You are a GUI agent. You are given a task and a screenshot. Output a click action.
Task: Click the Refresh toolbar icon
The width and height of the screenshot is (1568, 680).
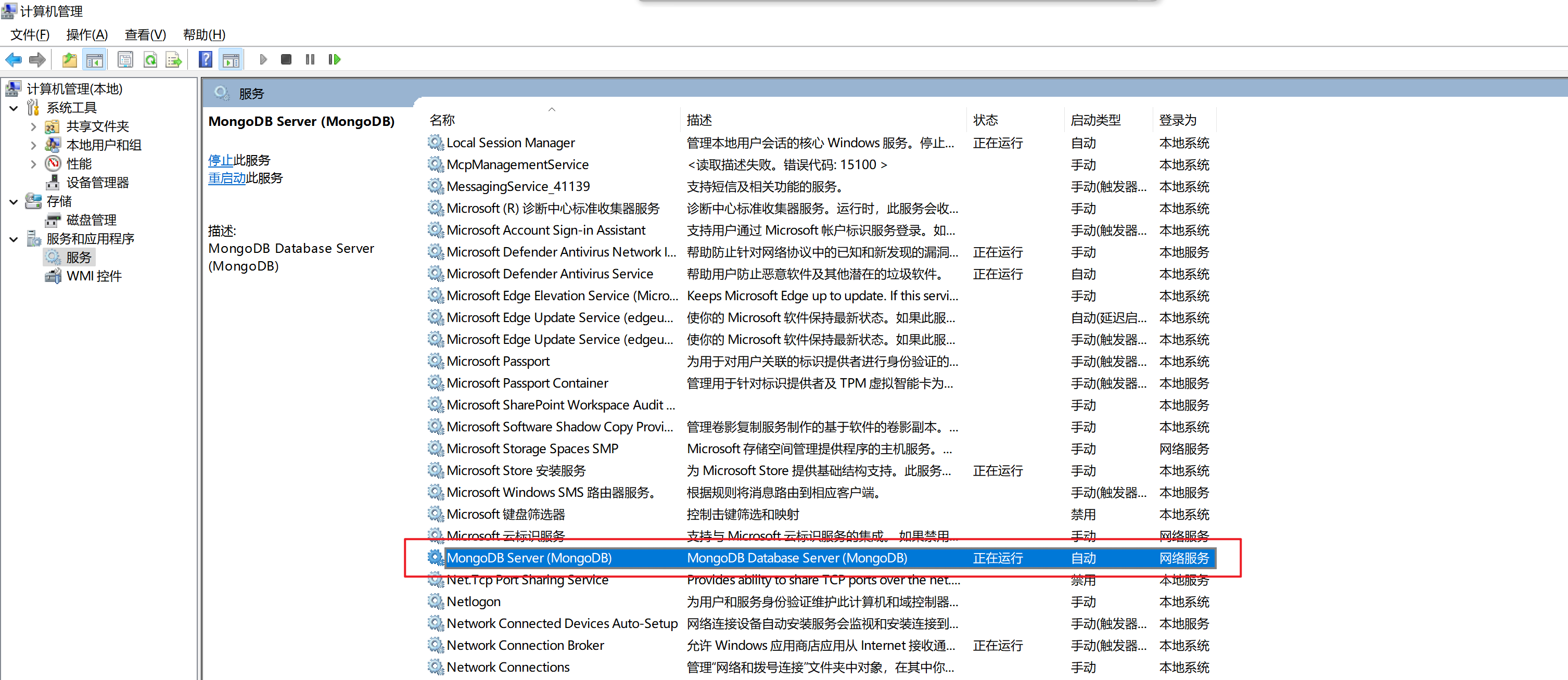click(150, 60)
